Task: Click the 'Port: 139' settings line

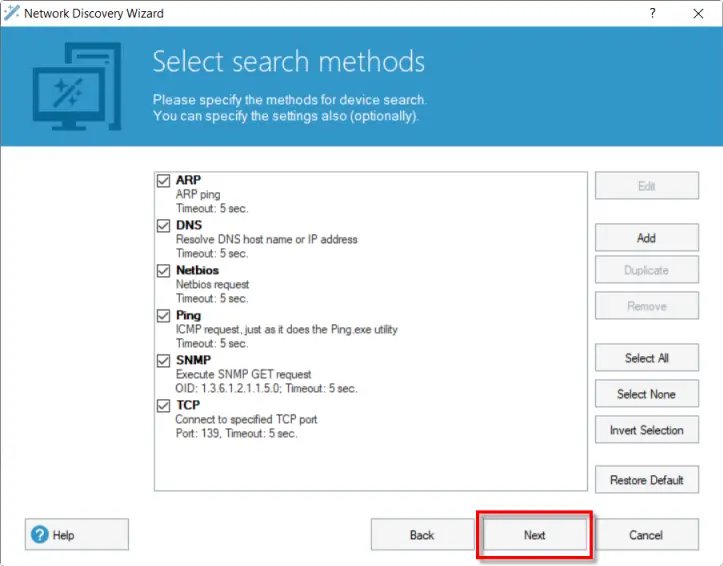Action: (237, 434)
